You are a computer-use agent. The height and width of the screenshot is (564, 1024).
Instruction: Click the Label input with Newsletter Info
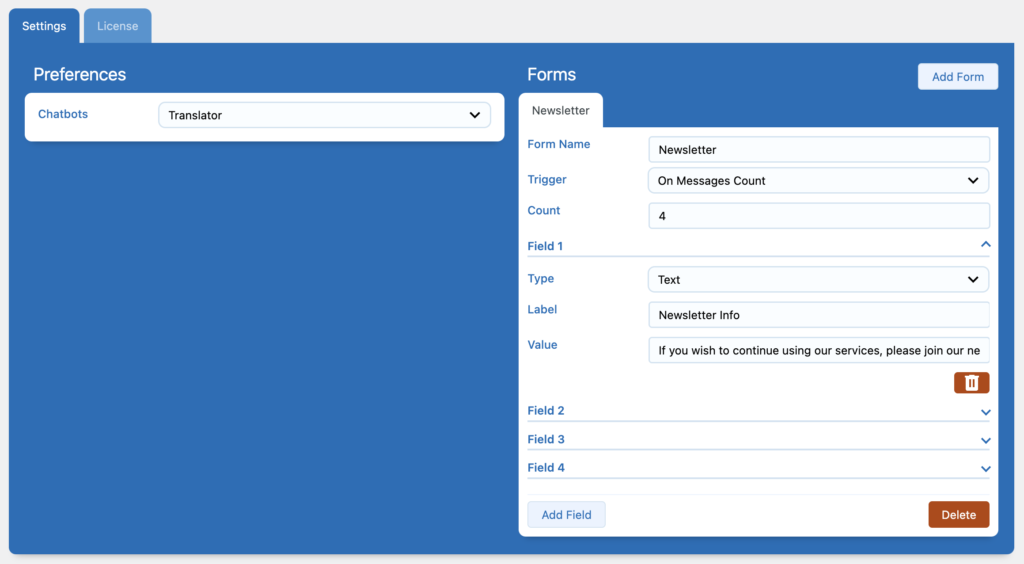click(818, 315)
